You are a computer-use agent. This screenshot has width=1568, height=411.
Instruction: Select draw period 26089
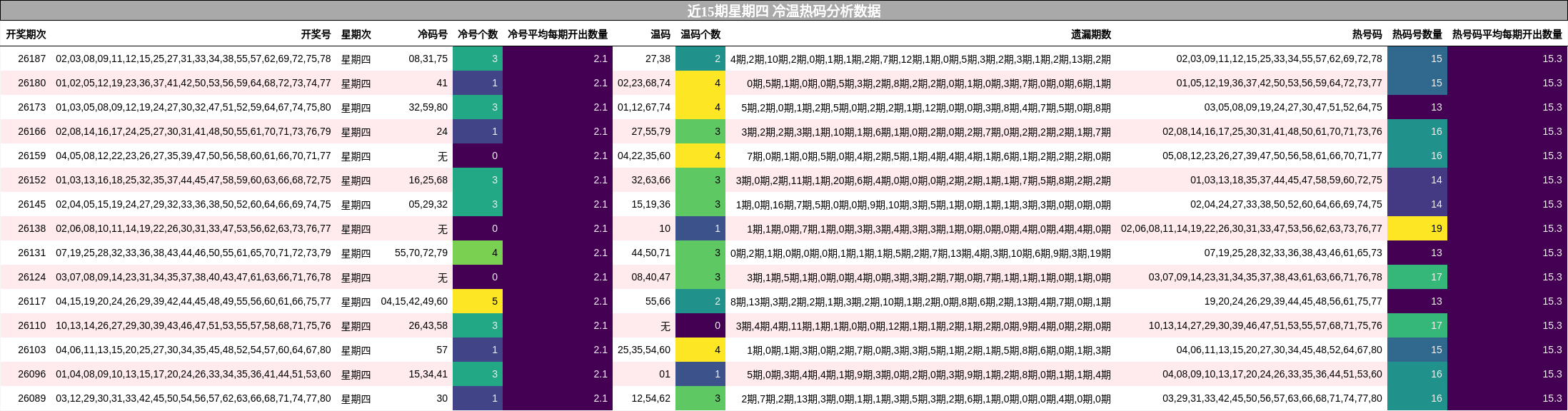31,398
